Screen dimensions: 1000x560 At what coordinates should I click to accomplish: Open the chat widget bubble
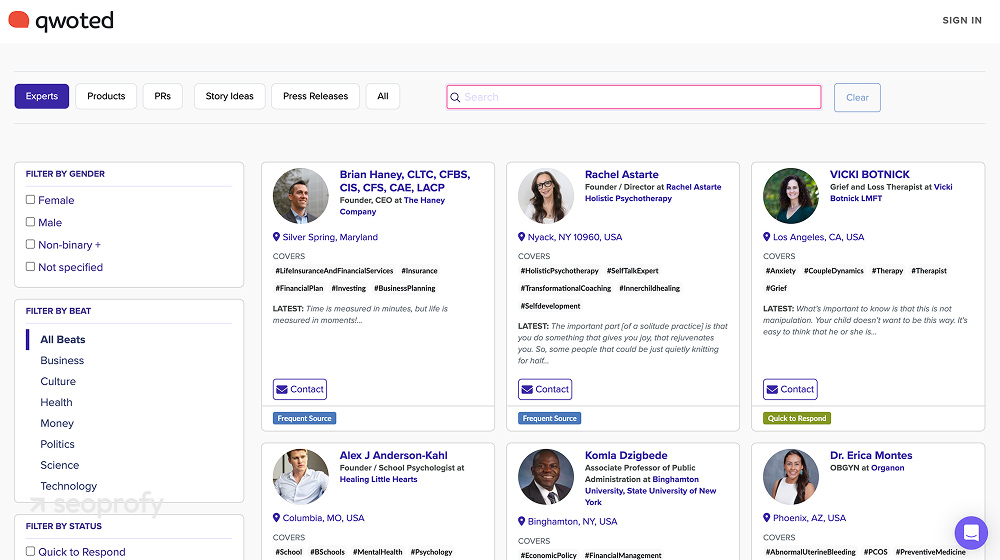(971, 532)
